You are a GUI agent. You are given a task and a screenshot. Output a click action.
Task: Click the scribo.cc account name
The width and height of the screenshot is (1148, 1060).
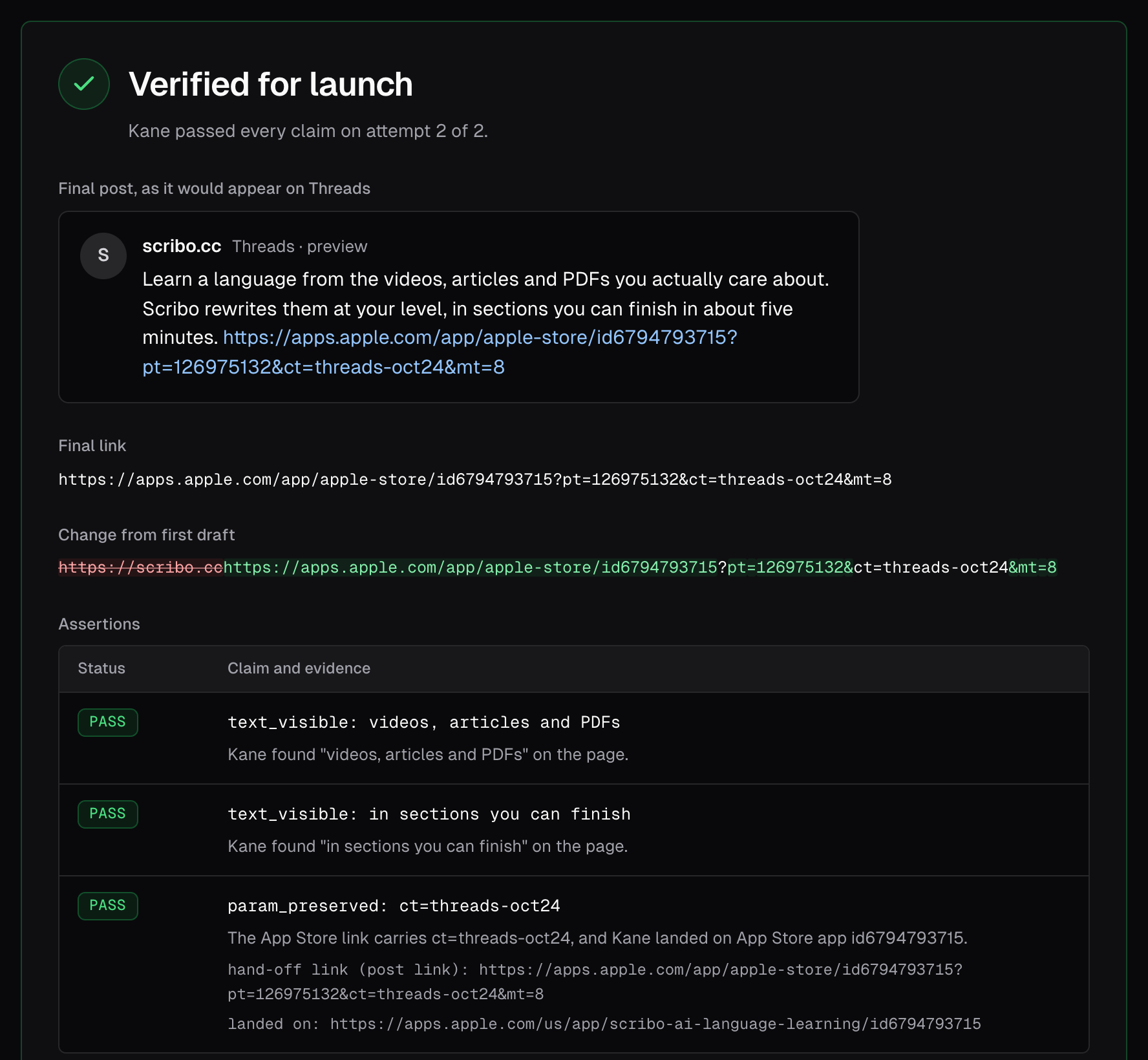[x=182, y=246]
